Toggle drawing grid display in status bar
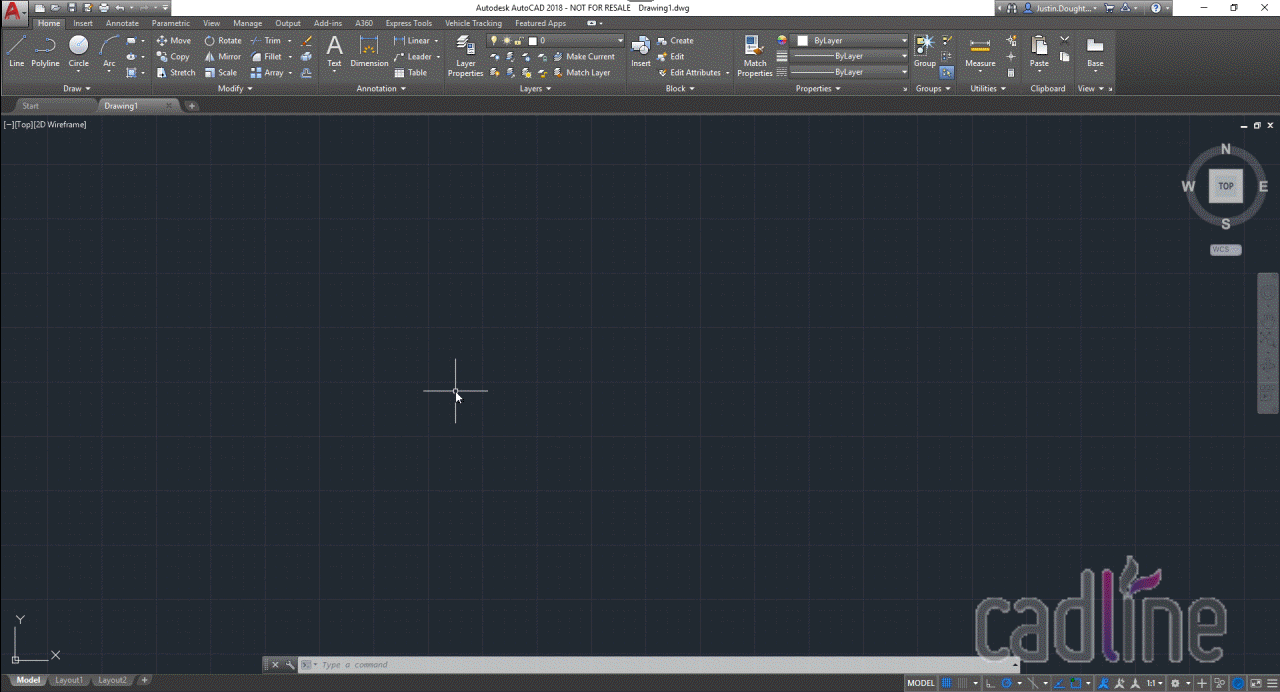Viewport: 1280px width, 692px height. [946, 683]
